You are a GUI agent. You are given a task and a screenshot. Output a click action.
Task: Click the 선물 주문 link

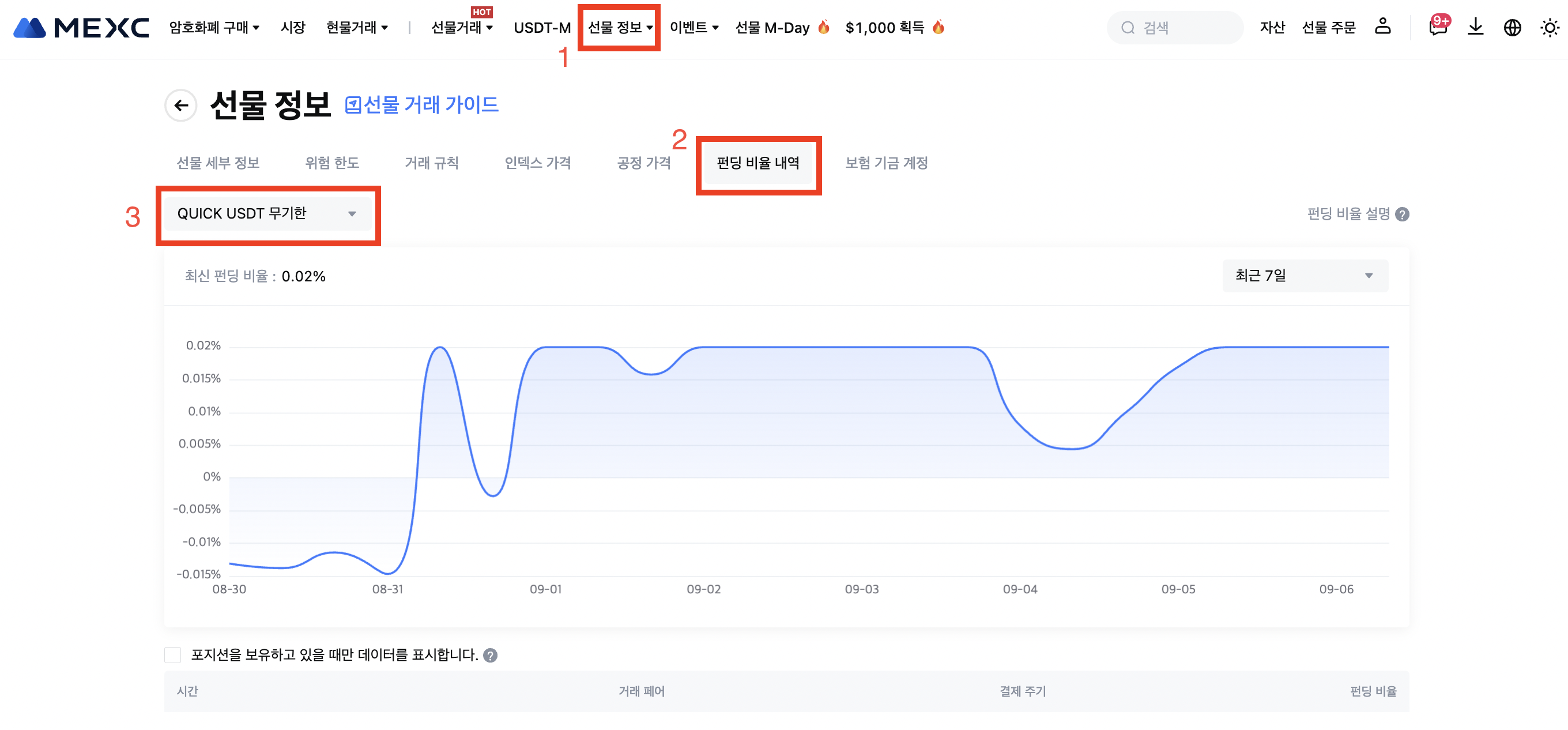[x=1328, y=28]
